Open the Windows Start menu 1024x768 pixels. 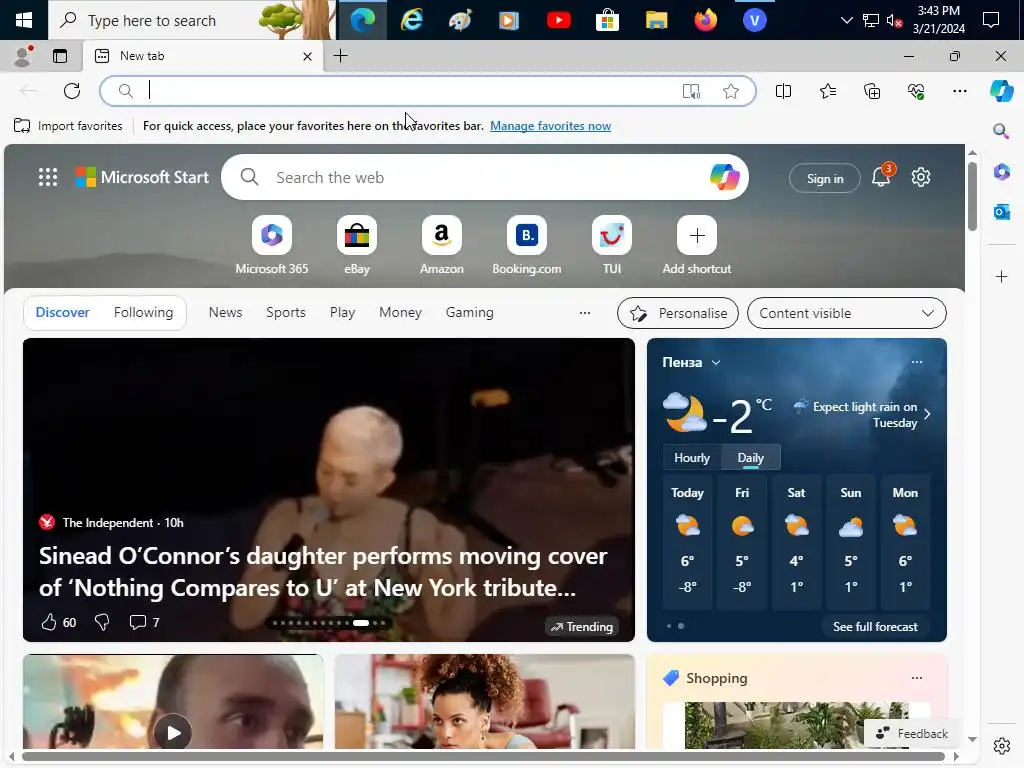[x=24, y=20]
